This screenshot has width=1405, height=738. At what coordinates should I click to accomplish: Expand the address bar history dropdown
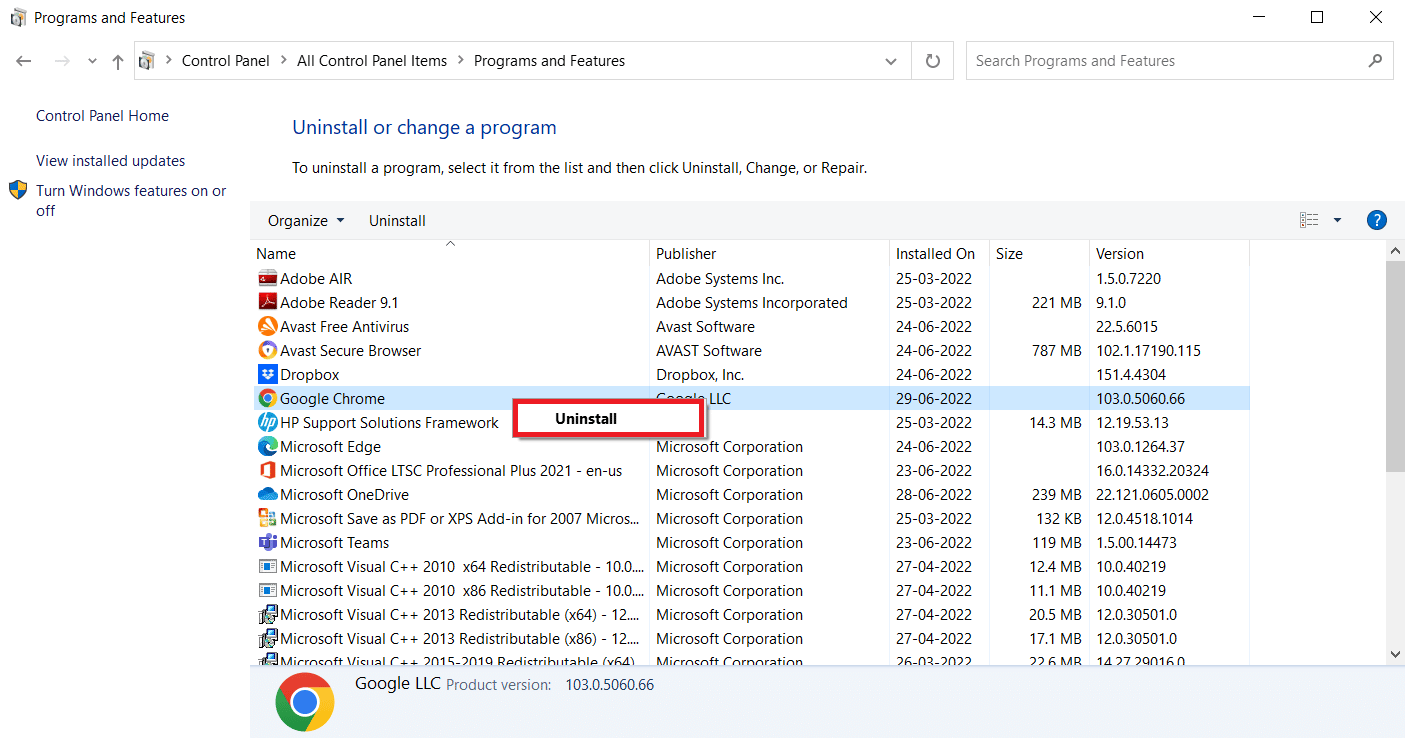tap(891, 61)
